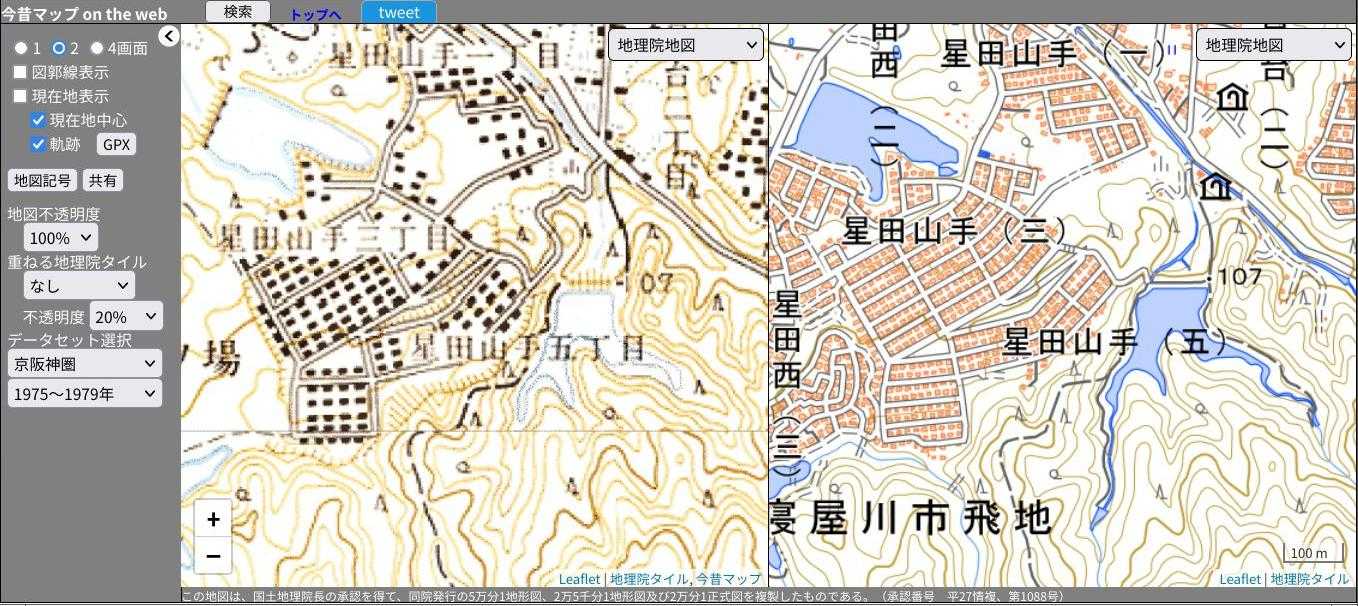Select the 1-screen layout radio button
Image resolution: width=1358 pixels, height=606 pixels.
(20, 48)
